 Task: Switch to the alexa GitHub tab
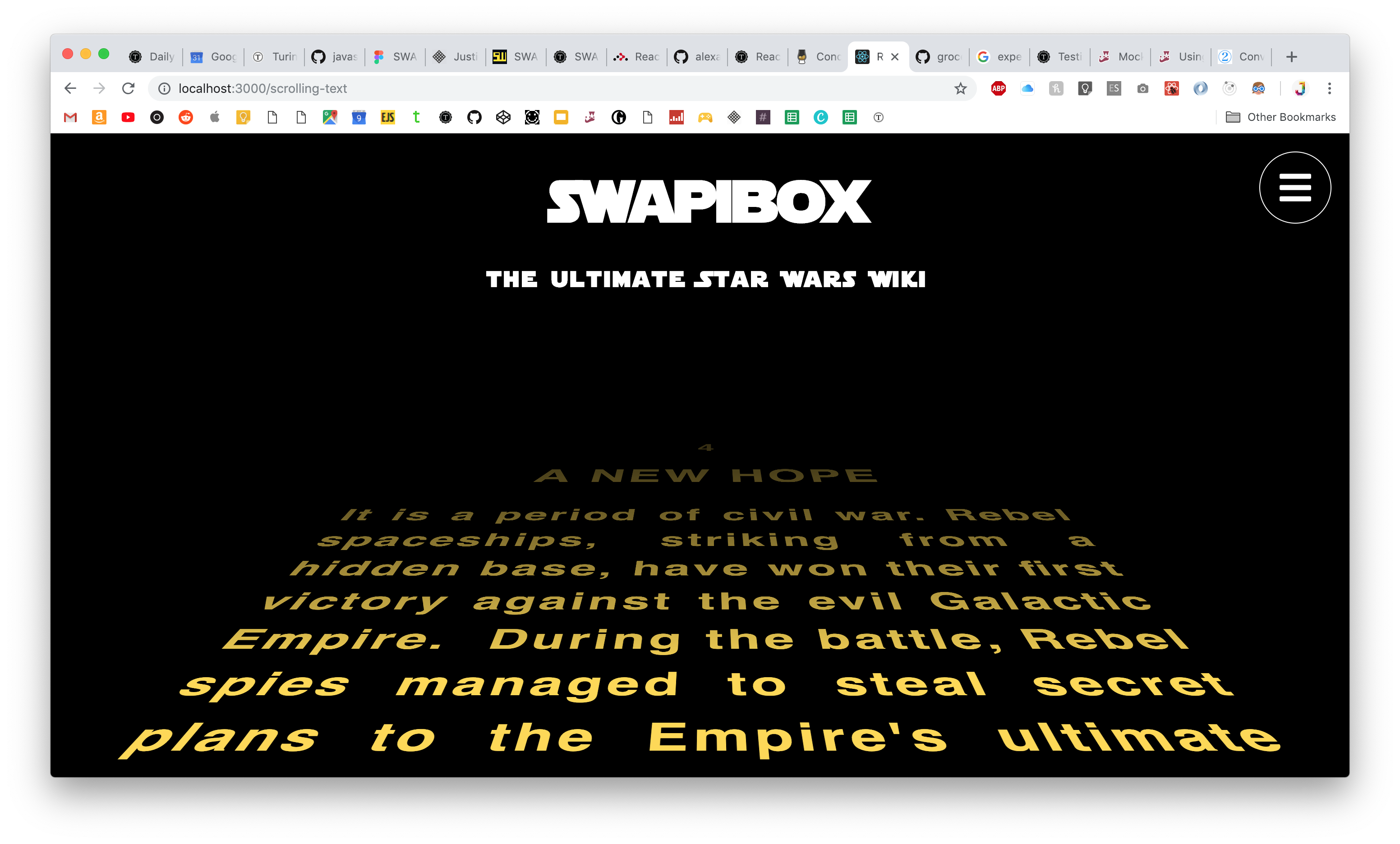tap(696, 57)
